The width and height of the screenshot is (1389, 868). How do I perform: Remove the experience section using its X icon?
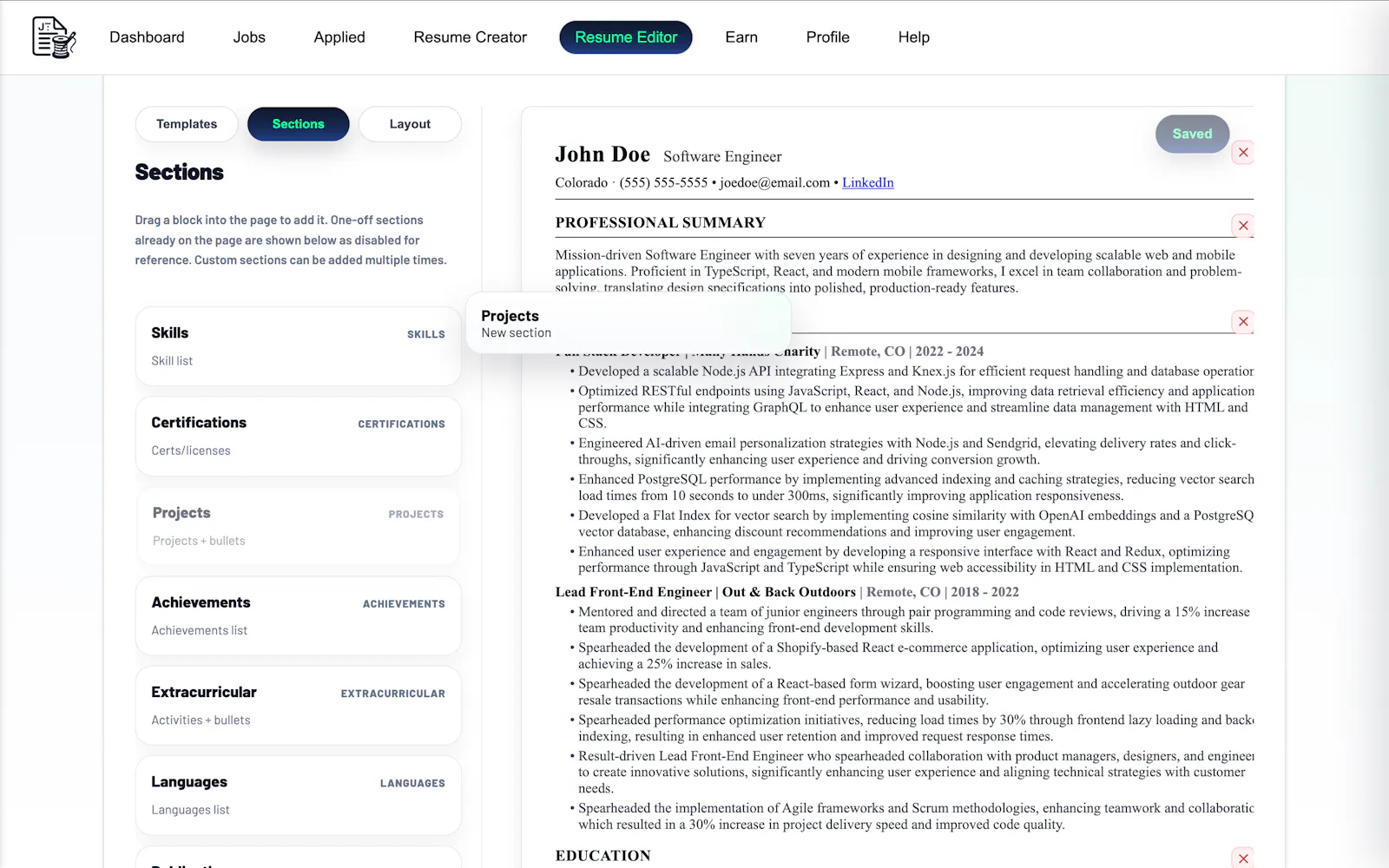click(x=1243, y=322)
